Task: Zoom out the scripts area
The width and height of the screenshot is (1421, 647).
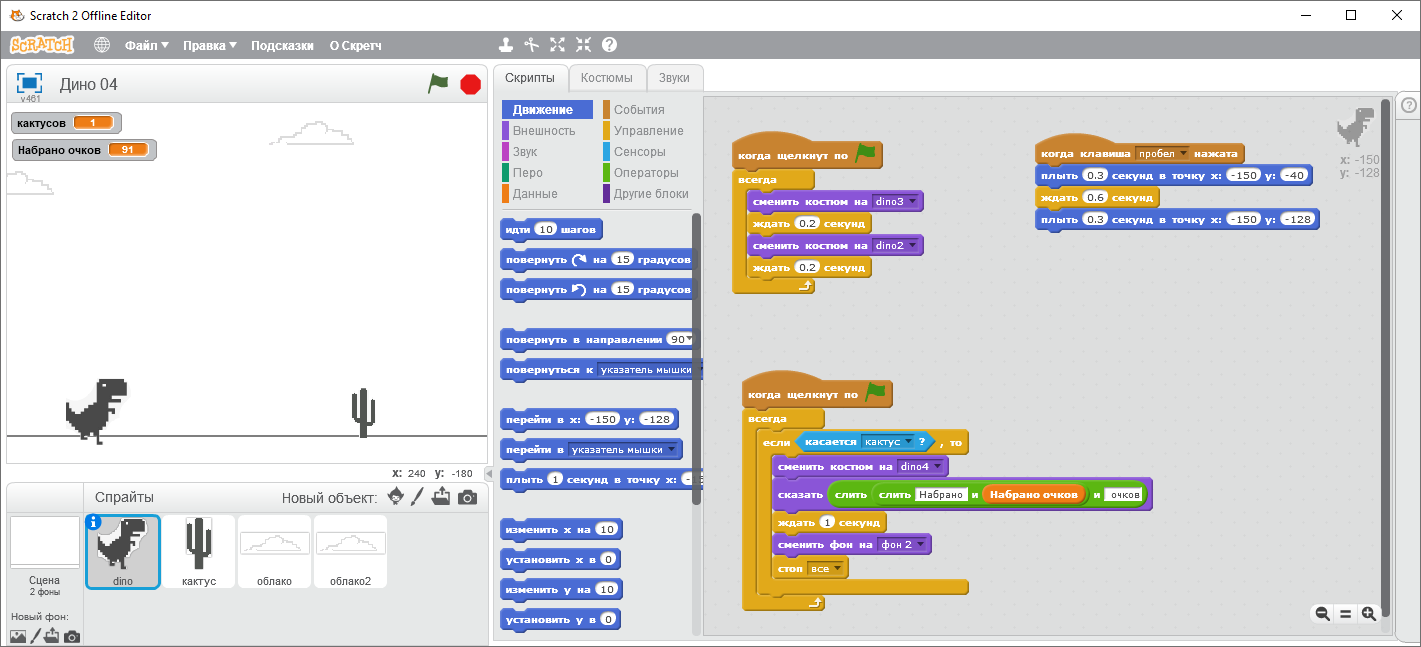Action: (1322, 614)
